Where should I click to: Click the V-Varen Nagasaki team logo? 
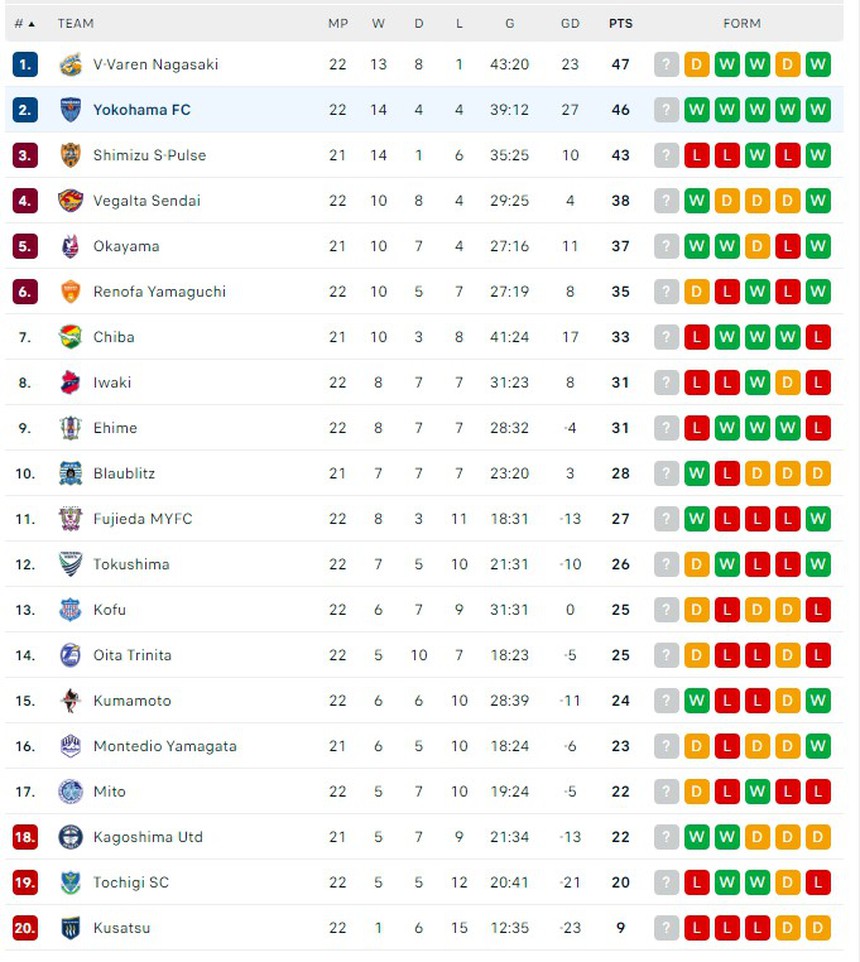pyautogui.click(x=70, y=65)
